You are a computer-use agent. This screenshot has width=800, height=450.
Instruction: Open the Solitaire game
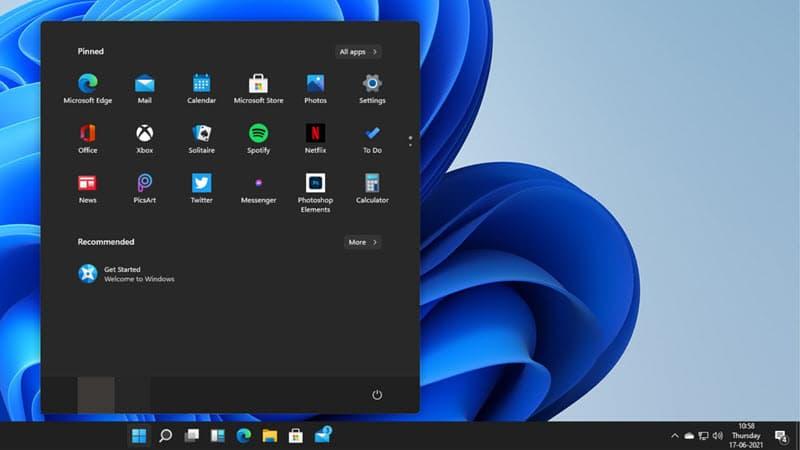coord(201,134)
